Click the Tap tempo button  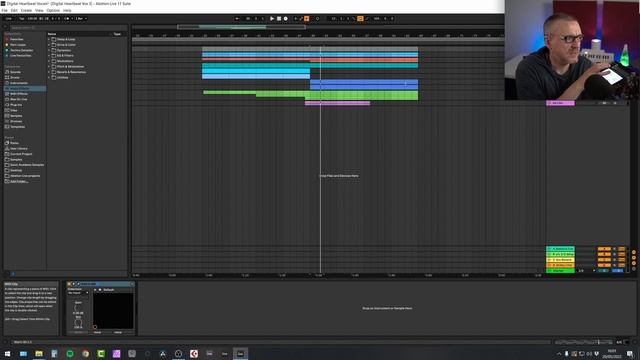22,18
